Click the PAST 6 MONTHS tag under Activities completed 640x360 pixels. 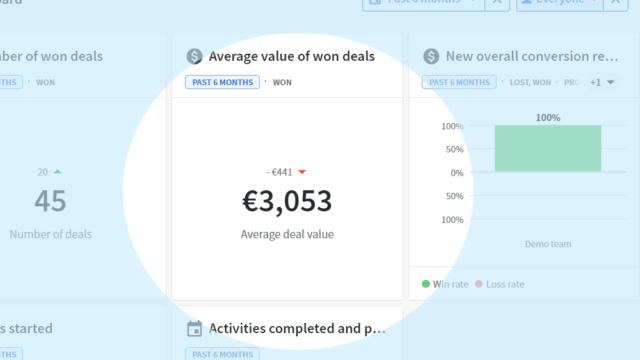222,354
